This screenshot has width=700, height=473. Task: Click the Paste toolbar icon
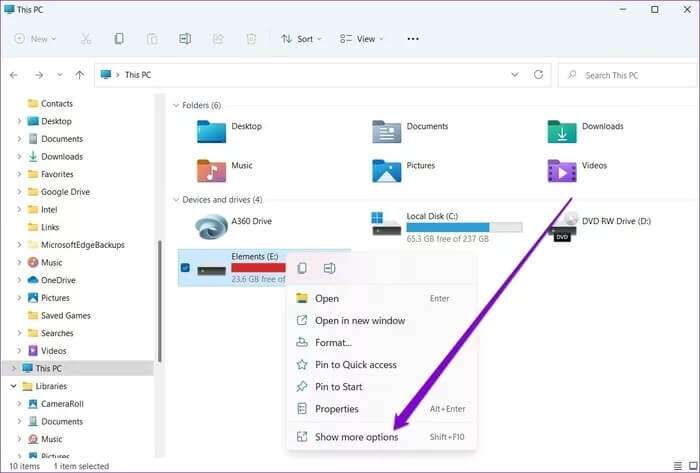[x=152, y=39]
